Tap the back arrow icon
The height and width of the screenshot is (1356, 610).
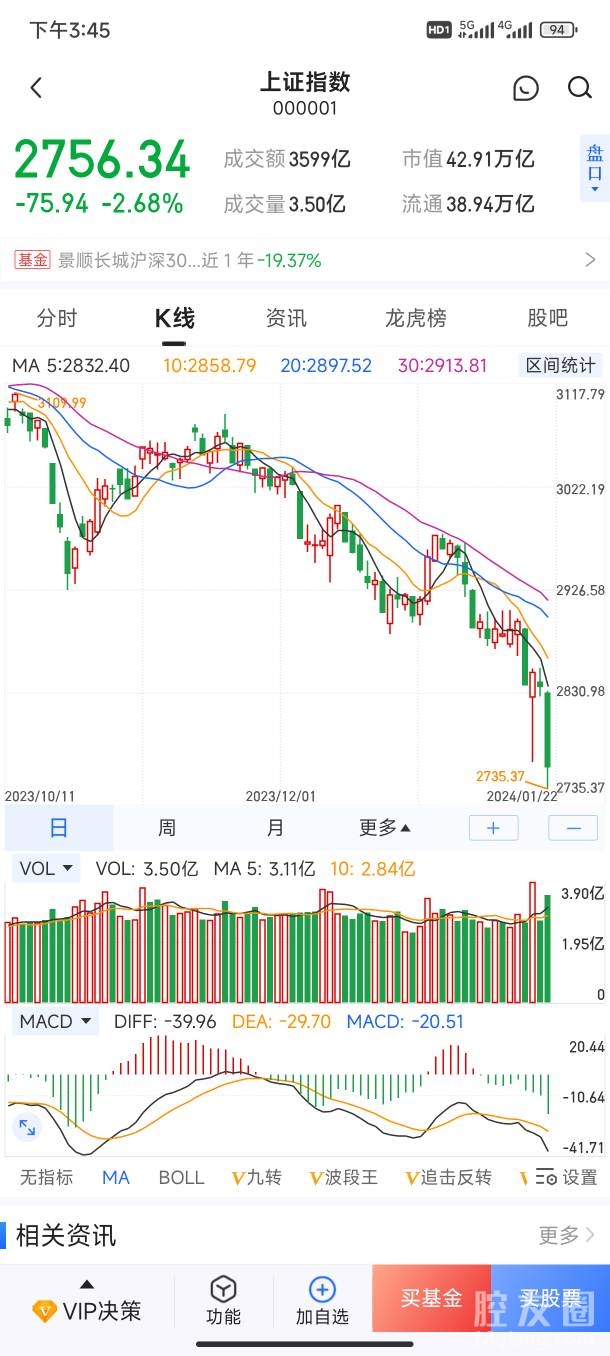tap(37, 88)
